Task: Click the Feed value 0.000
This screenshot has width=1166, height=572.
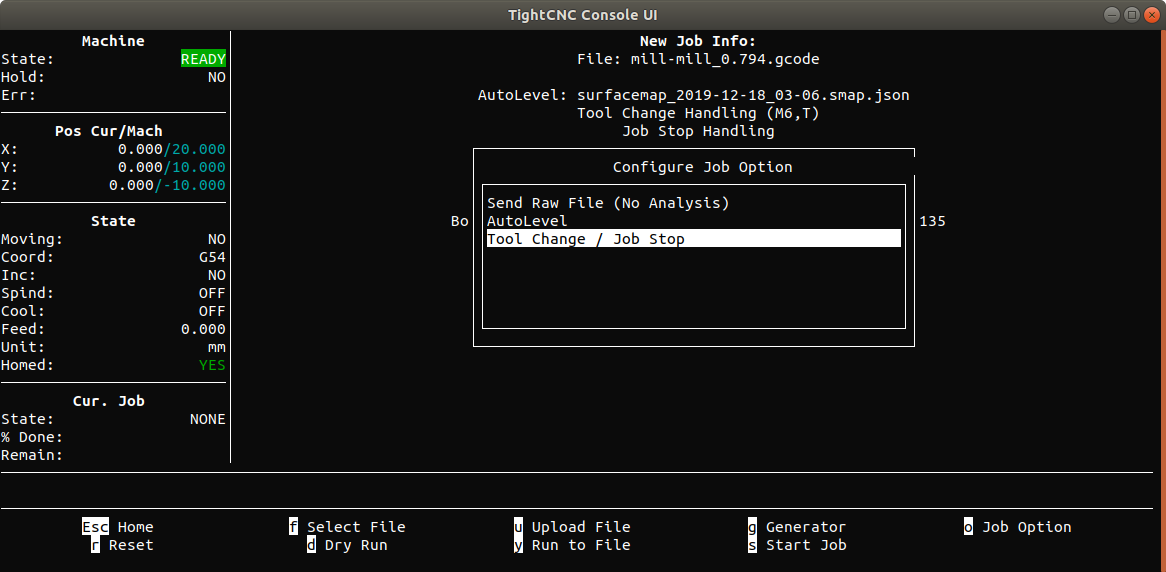Action: 203,329
